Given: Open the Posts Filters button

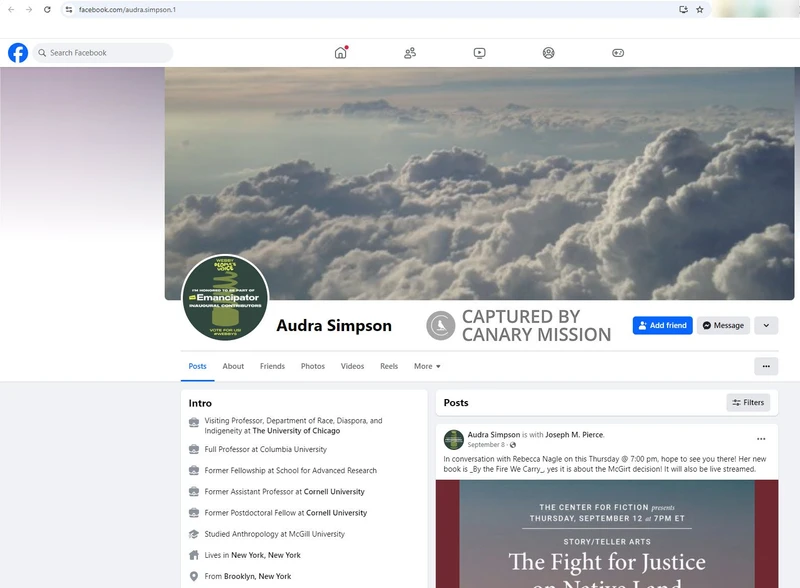Looking at the screenshot, I should pyautogui.click(x=748, y=402).
